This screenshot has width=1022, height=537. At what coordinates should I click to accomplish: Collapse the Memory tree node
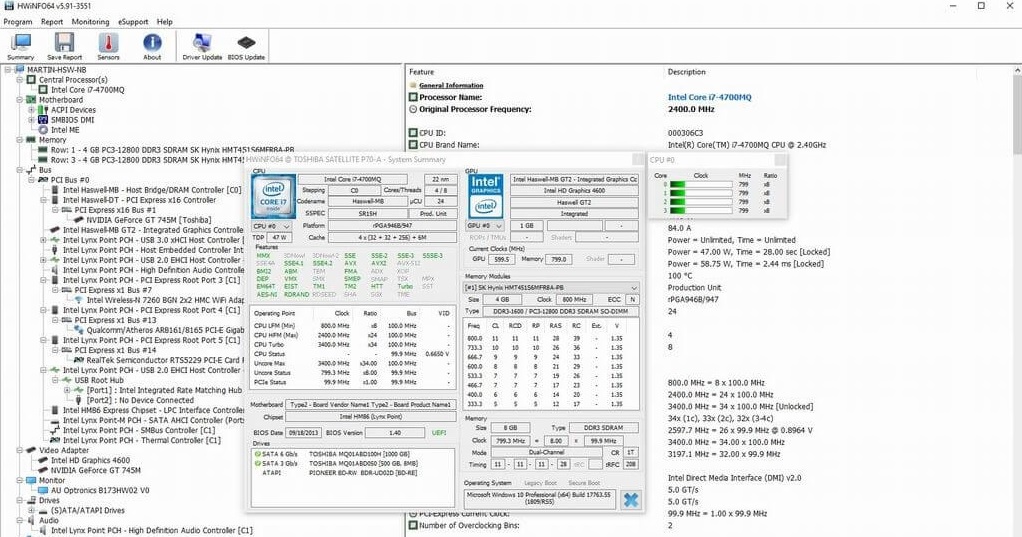[20, 140]
